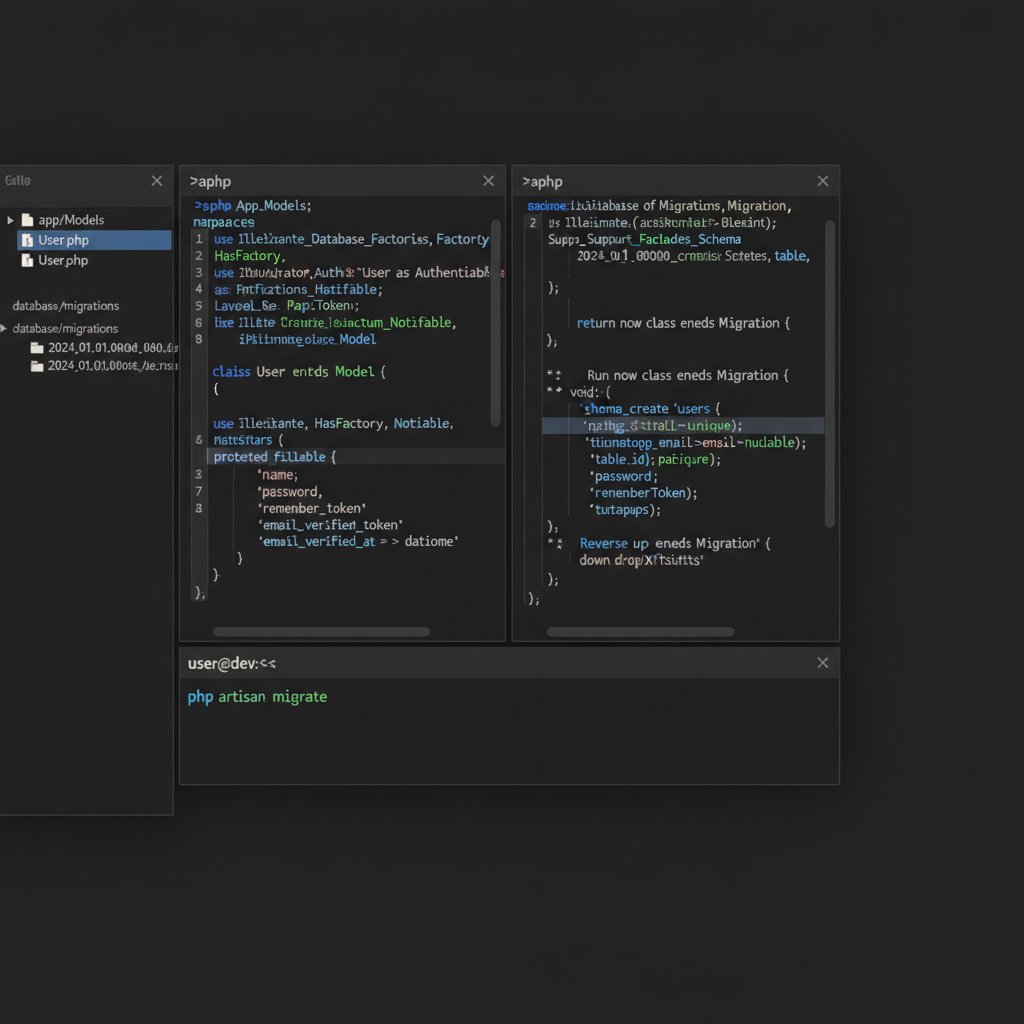Click the php icon on the right editor tab
1024x1024 pixels.
527,181
